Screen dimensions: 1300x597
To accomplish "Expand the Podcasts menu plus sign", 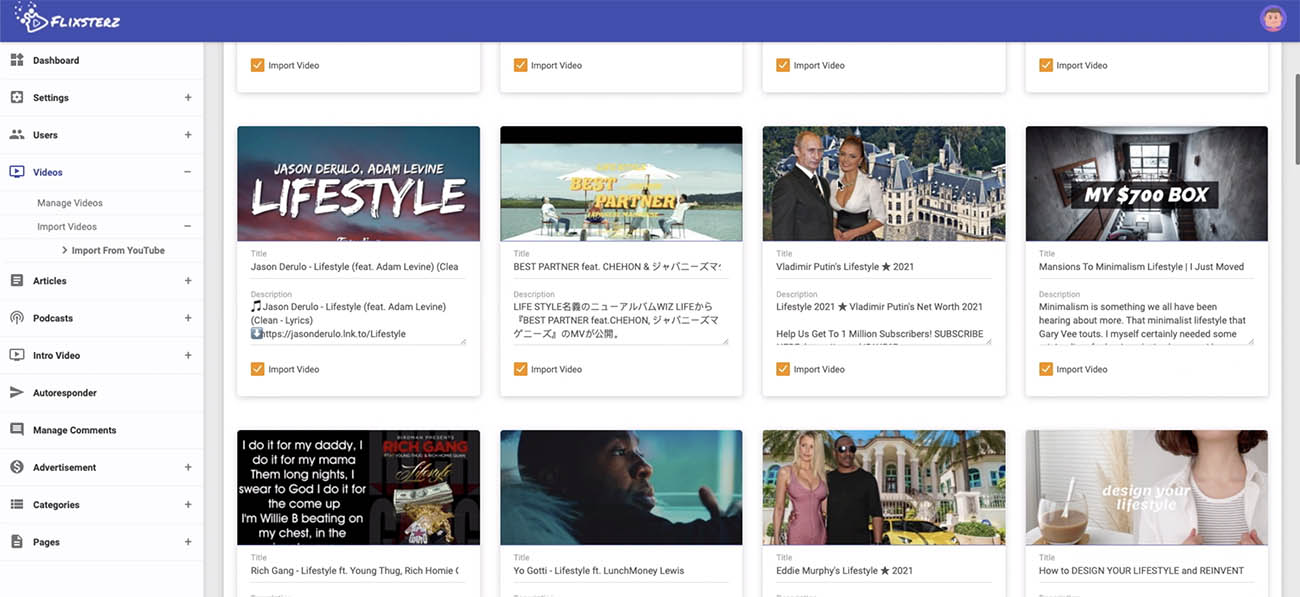I will (188, 318).
